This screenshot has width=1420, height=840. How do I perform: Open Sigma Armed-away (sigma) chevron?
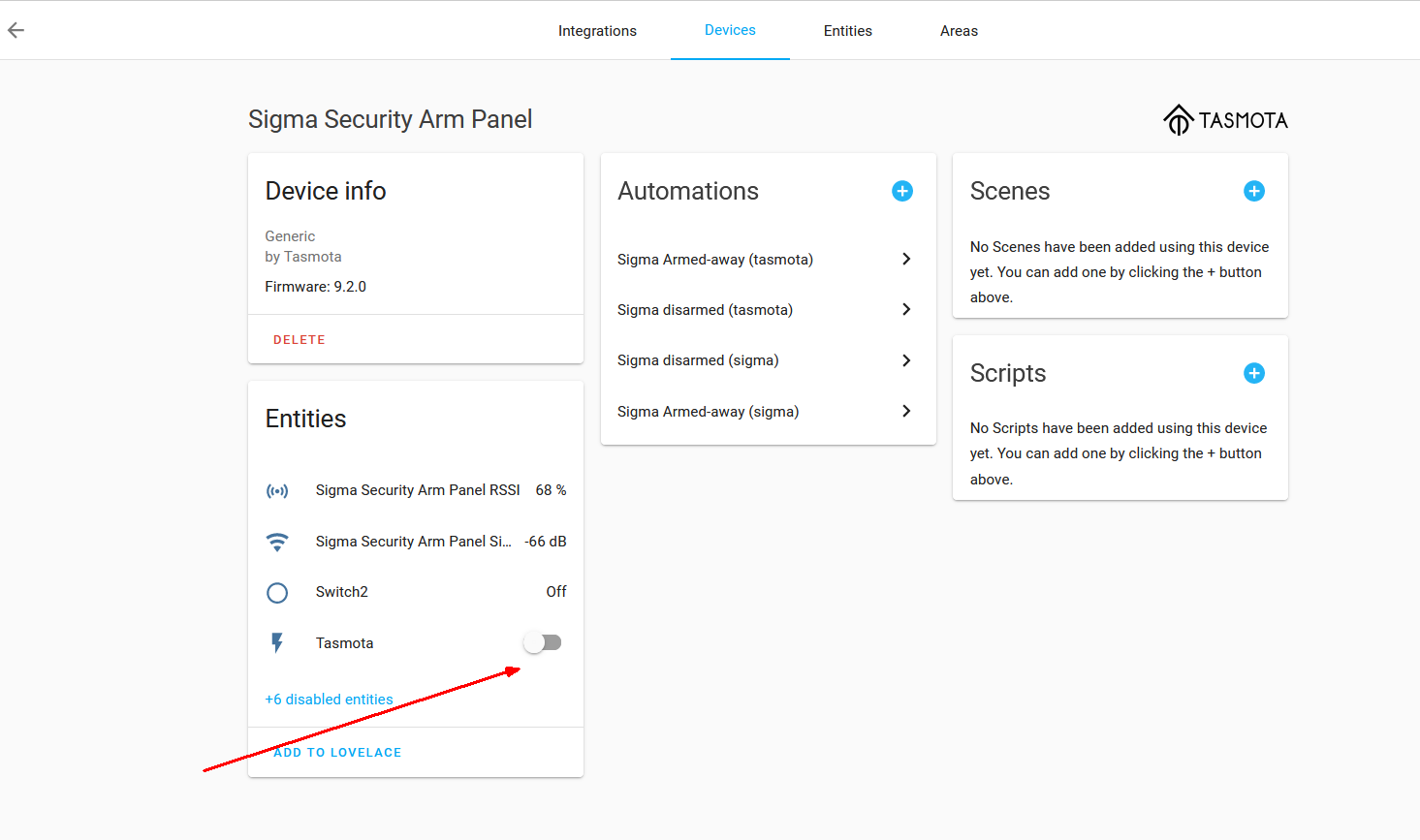(x=906, y=411)
